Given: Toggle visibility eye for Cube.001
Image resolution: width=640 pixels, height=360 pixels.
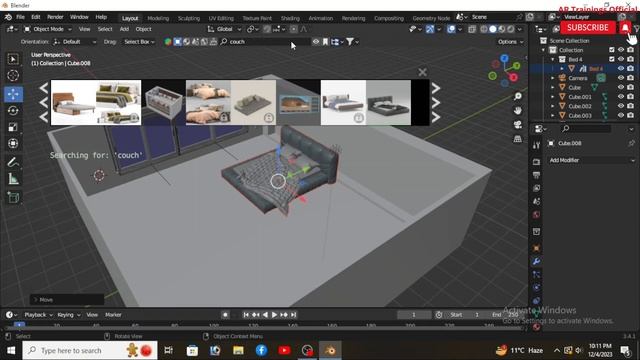Looking at the screenshot, I should pos(621,96).
